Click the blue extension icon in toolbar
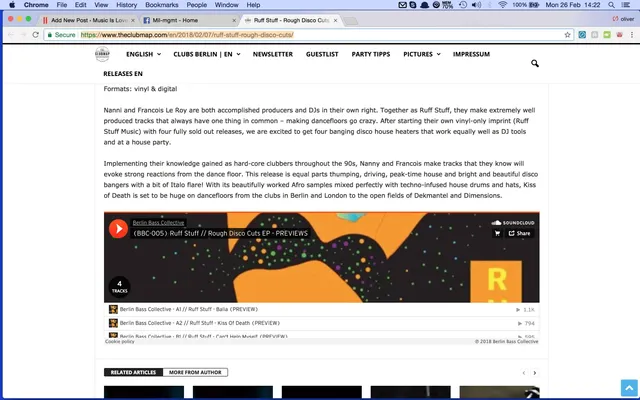The image size is (640, 400). click(x=582, y=35)
